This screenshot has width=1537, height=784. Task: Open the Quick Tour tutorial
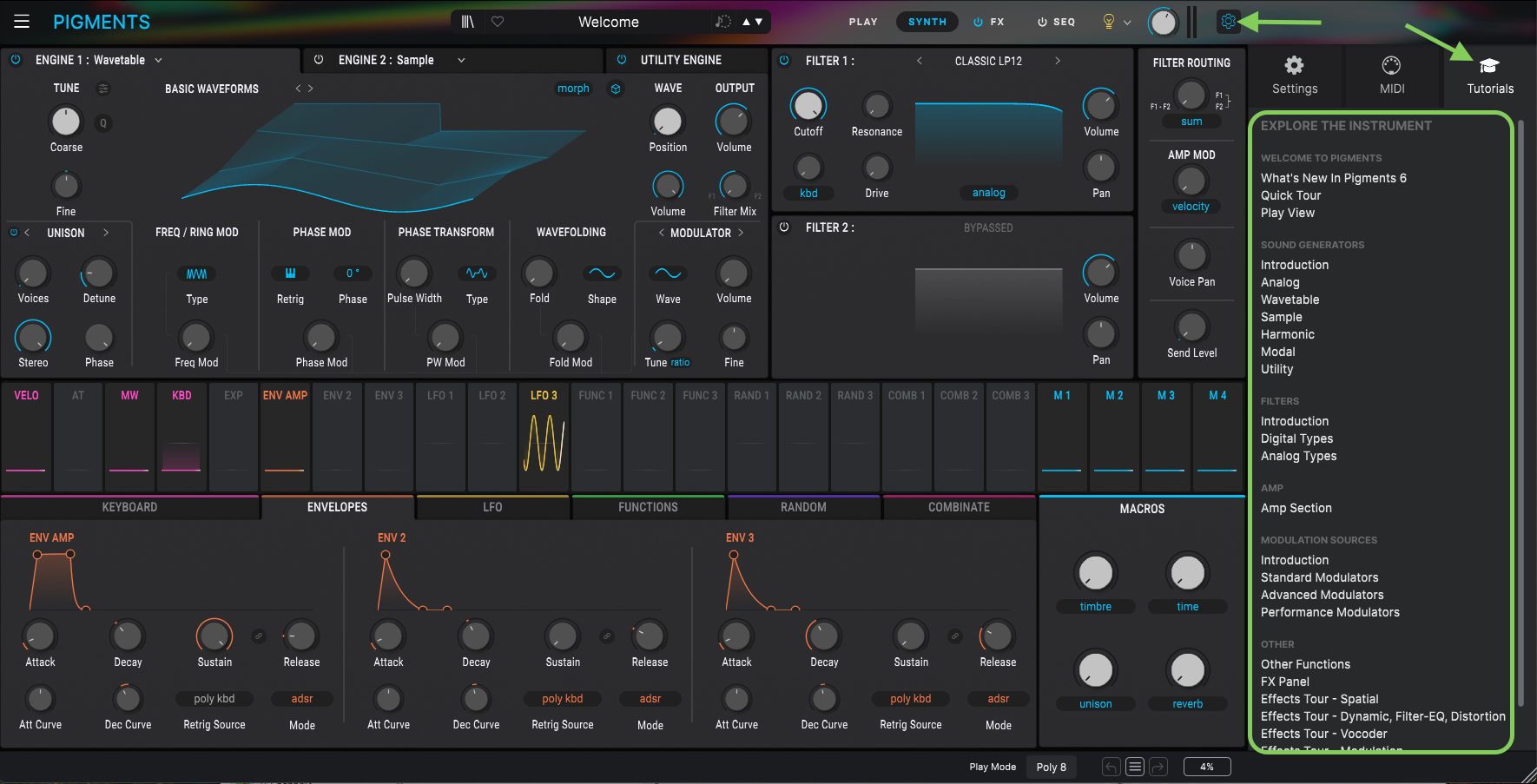click(x=1290, y=195)
